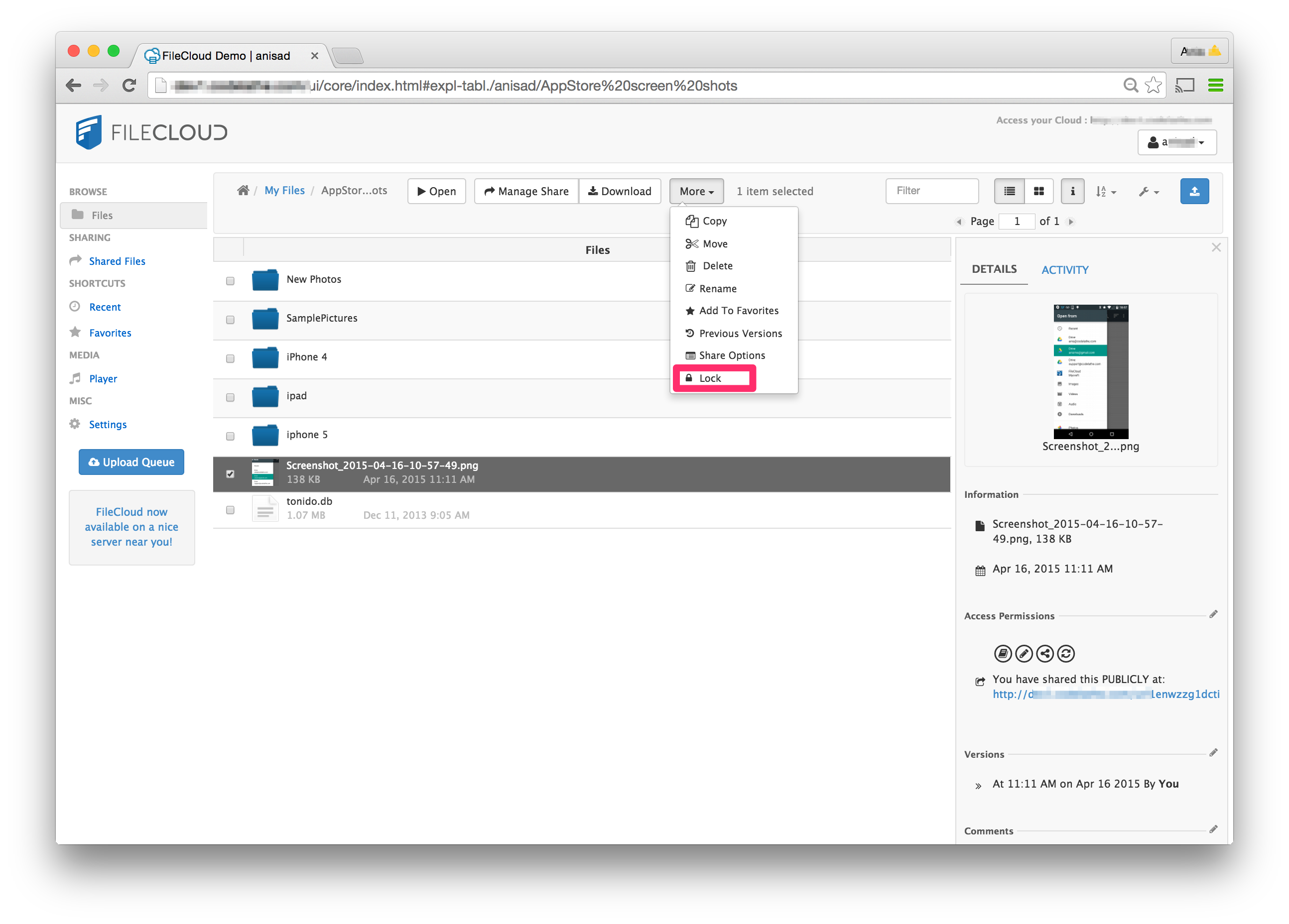Open the sort order dropdown
Image resolution: width=1289 pixels, height=924 pixels.
pyautogui.click(x=1105, y=192)
